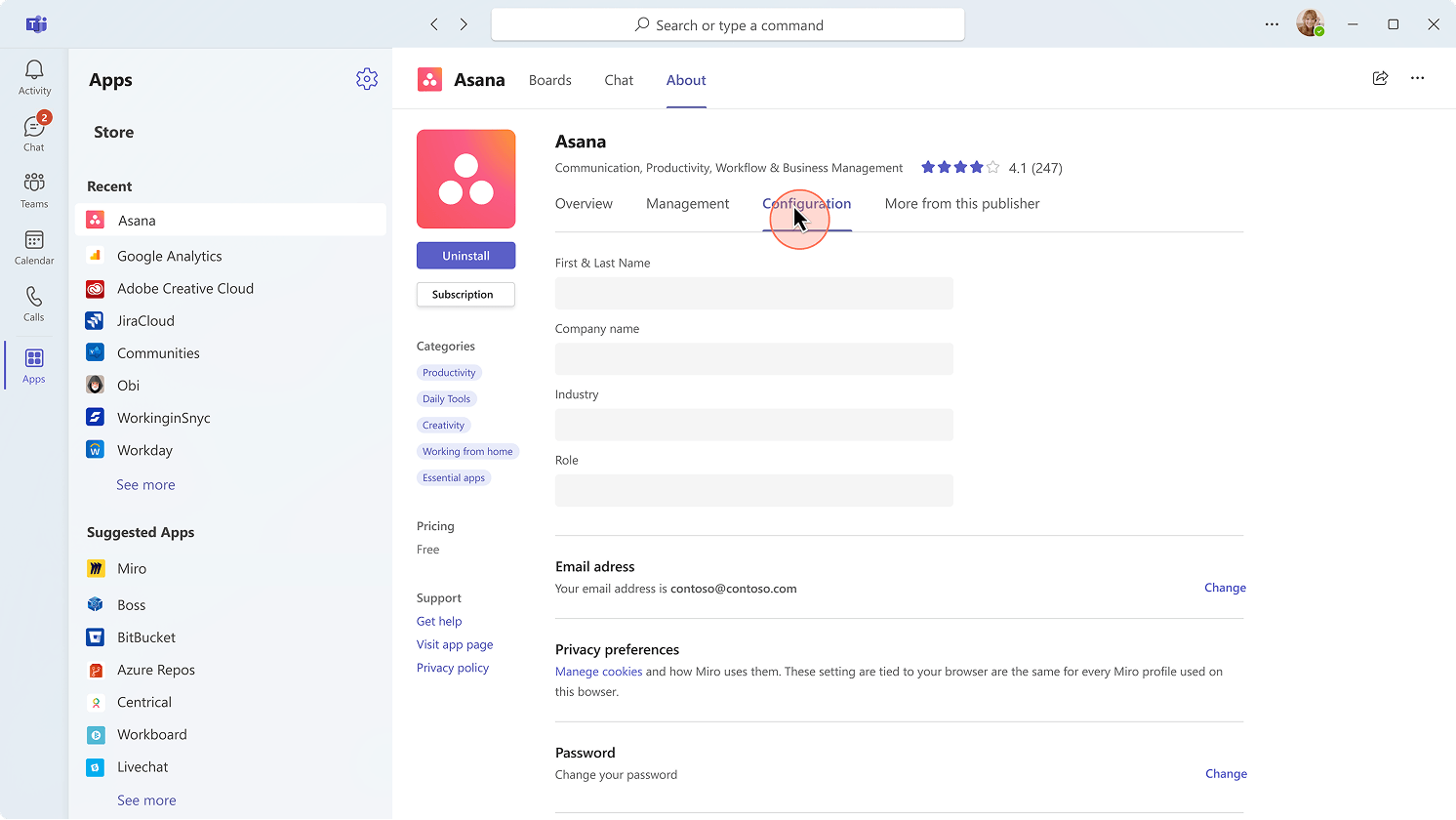Select Google Analytics in Recent apps

(x=169, y=256)
